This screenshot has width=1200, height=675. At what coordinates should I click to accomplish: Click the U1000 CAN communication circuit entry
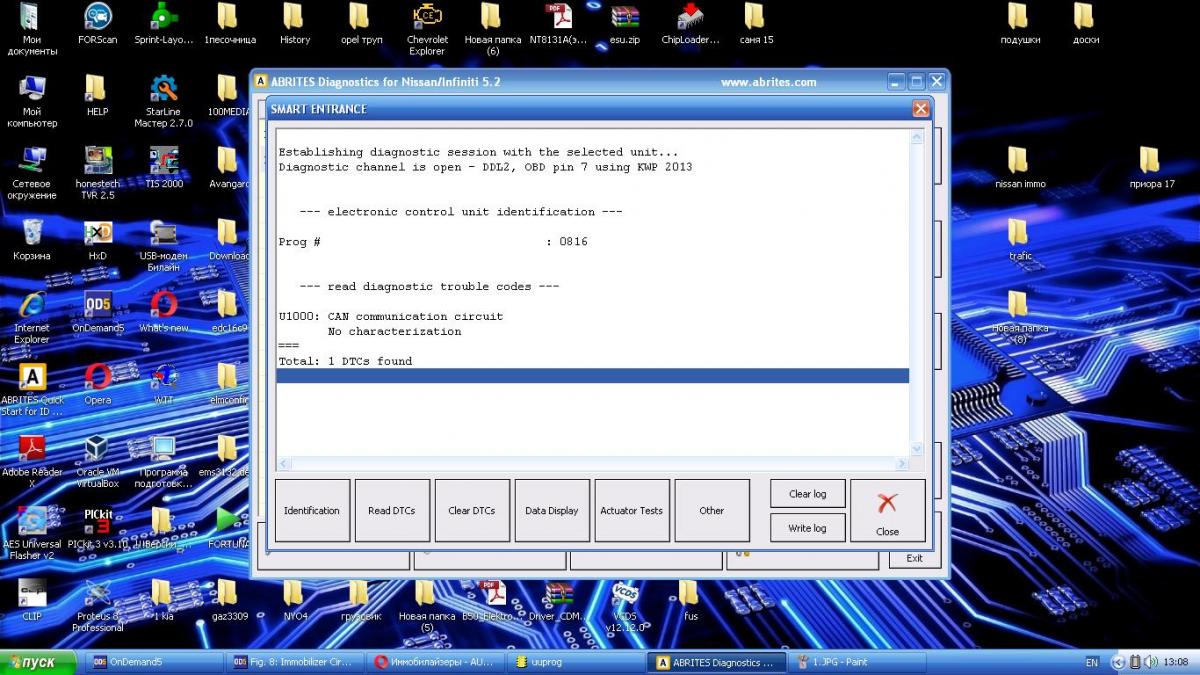point(391,316)
